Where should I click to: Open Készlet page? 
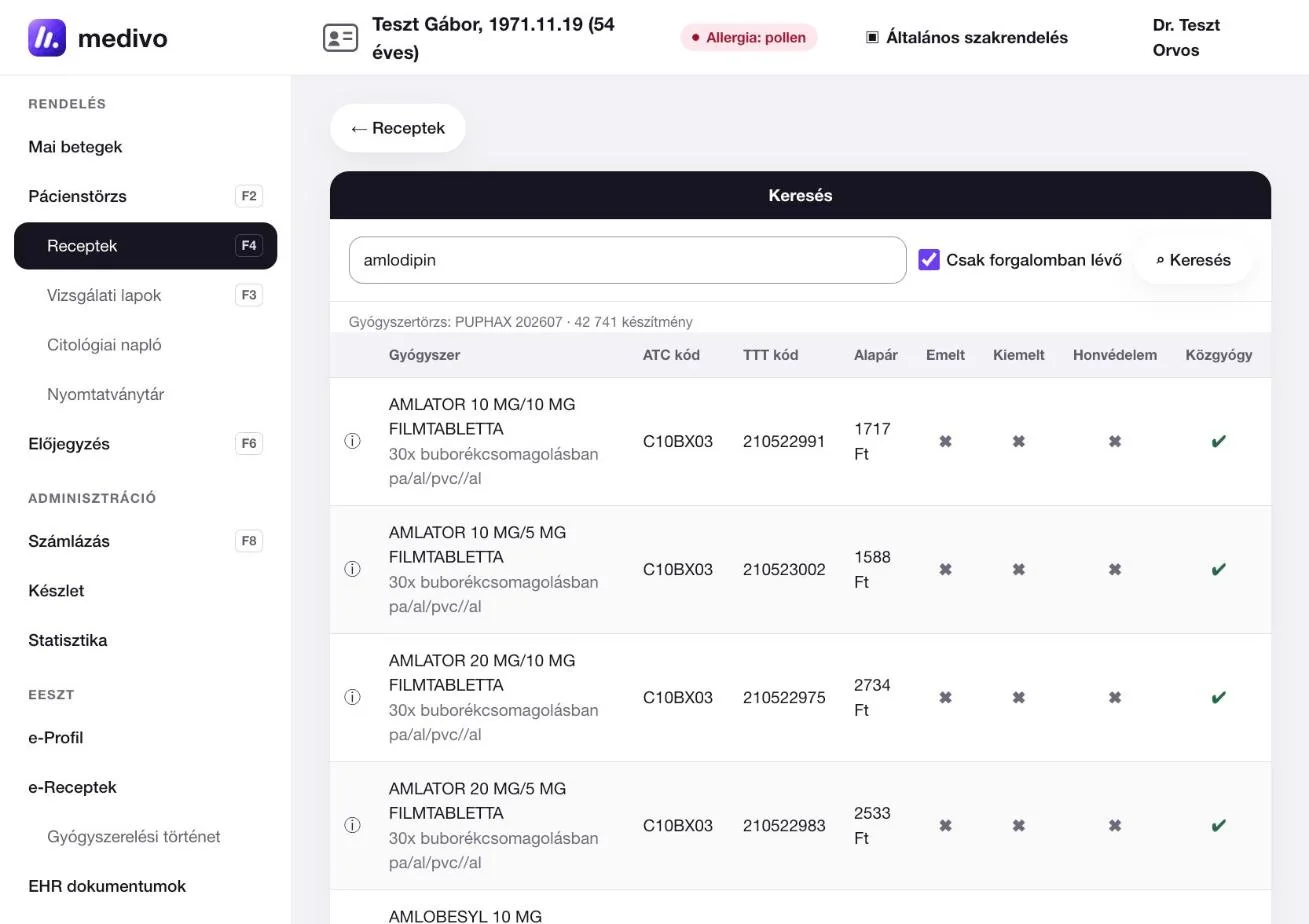coord(145,591)
